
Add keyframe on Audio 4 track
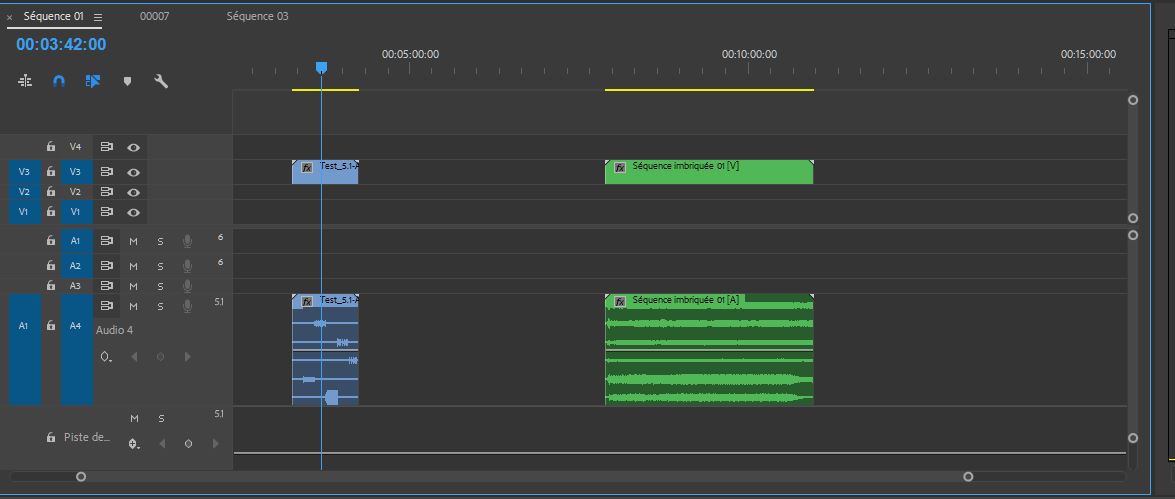pyautogui.click(x=160, y=357)
